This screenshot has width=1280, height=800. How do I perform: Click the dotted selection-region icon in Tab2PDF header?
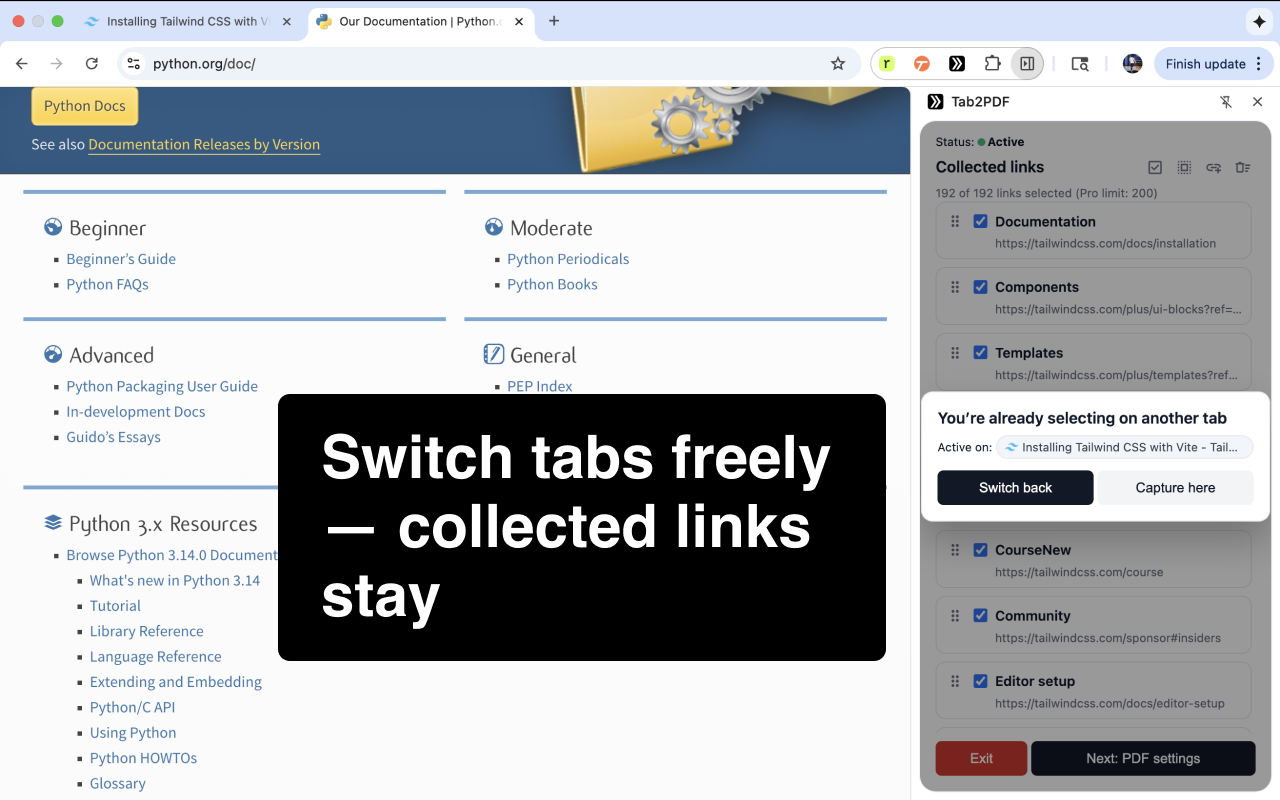[x=1184, y=167]
